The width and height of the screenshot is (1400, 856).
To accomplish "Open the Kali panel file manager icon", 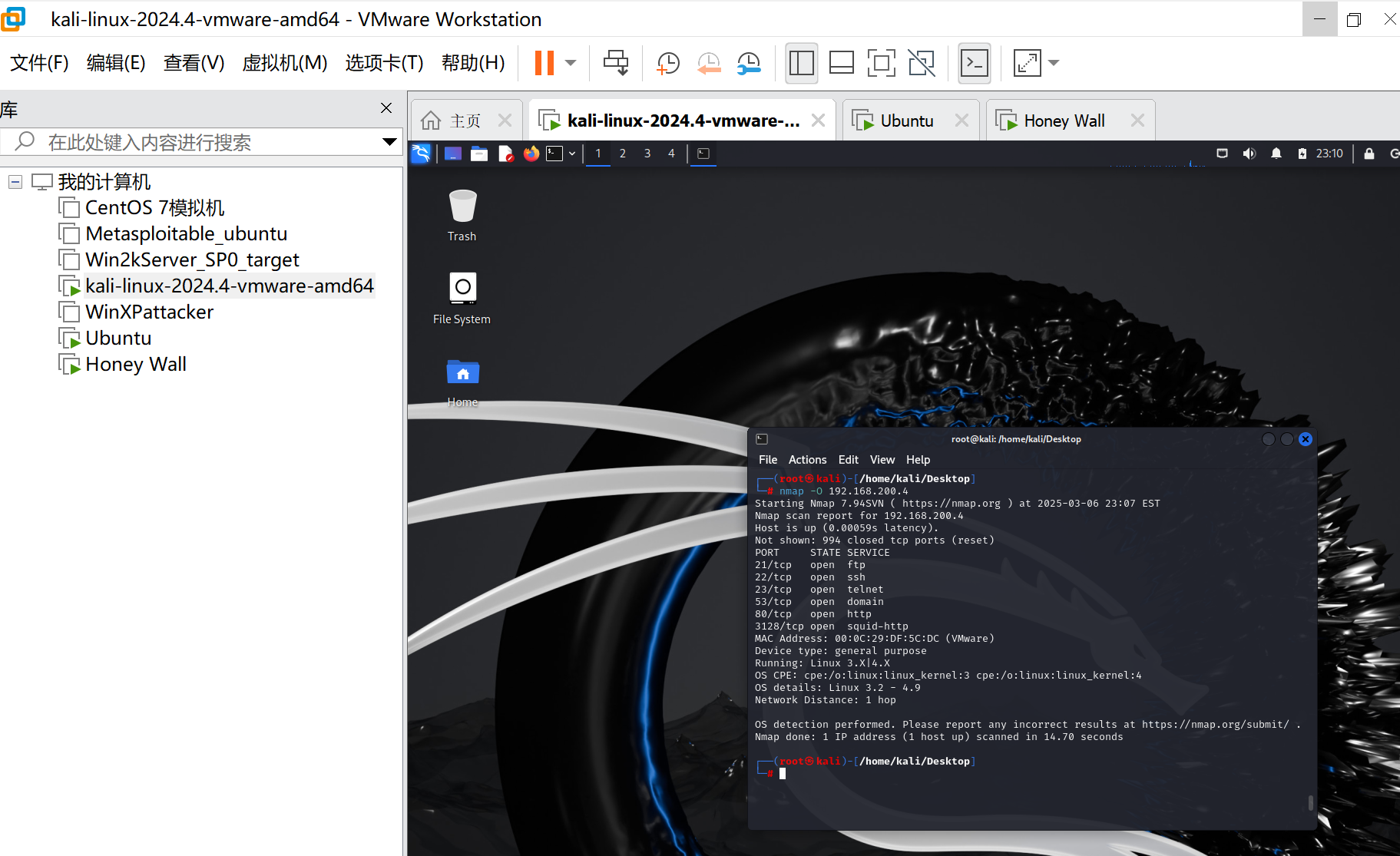I will tap(479, 154).
